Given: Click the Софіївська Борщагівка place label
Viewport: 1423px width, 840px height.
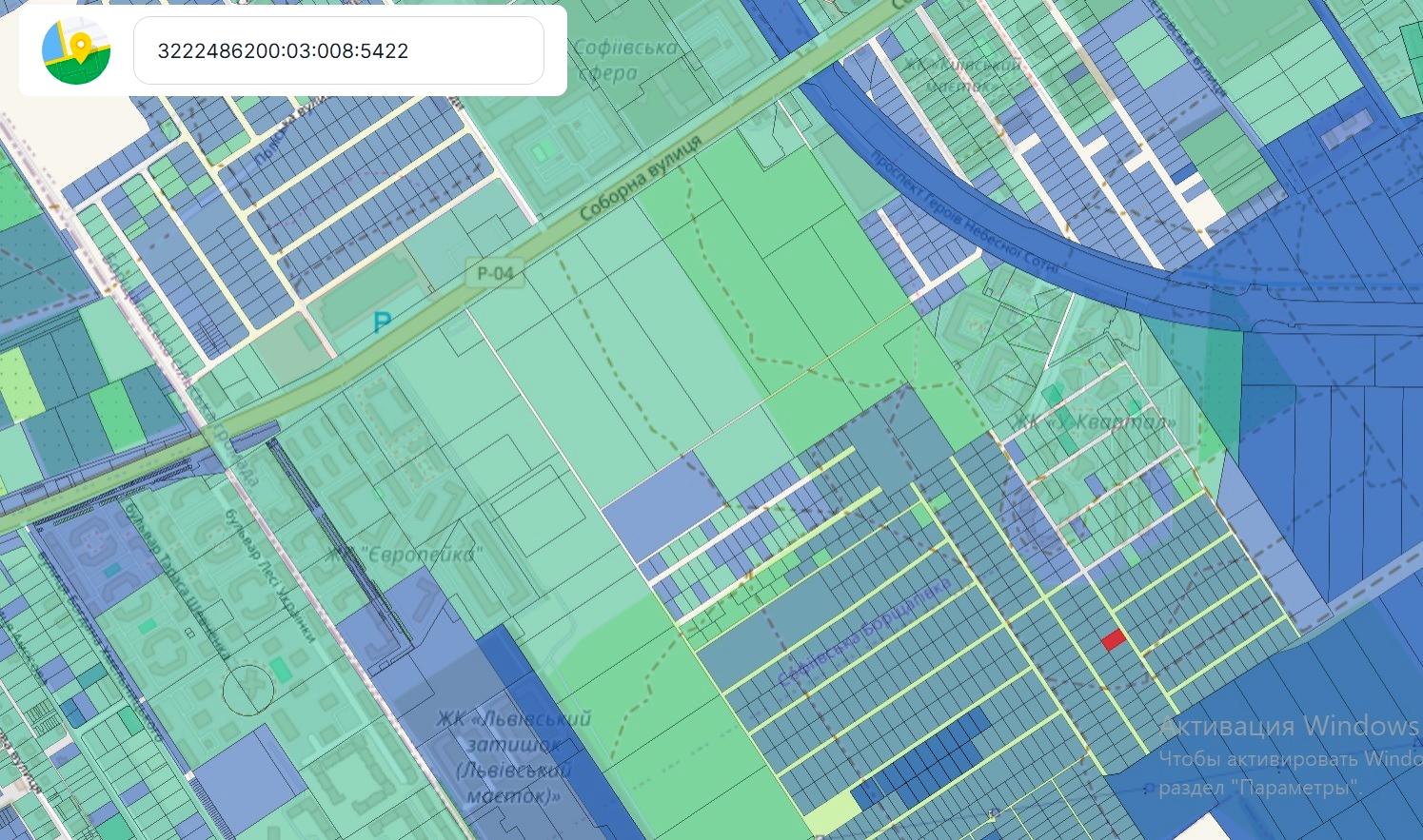Looking at the screenshot, I should pos(863,632).
